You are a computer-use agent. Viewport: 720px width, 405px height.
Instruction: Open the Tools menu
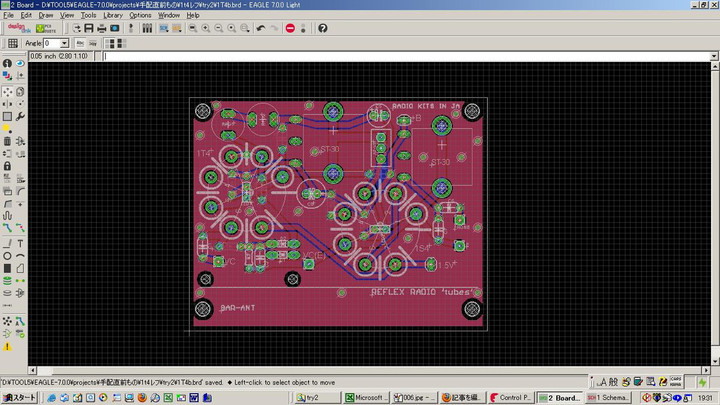click(89, 15)
